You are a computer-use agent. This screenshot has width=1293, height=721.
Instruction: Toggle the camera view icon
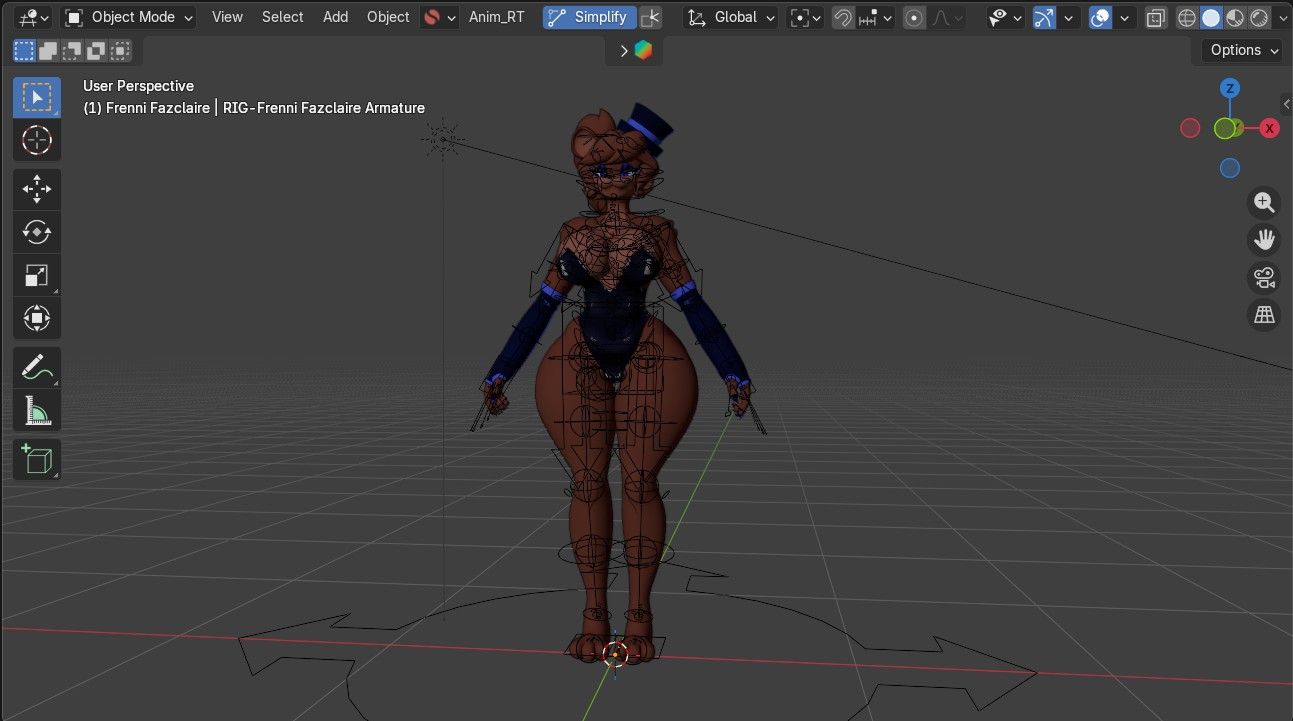1264,278
